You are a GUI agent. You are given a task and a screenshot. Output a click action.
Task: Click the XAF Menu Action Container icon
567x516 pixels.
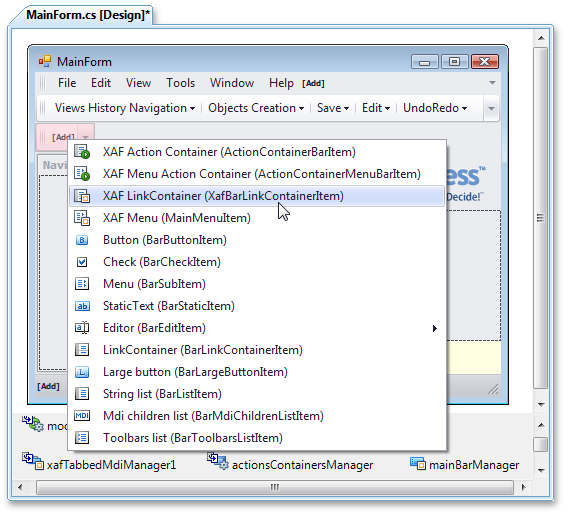(x=82, y=174)
